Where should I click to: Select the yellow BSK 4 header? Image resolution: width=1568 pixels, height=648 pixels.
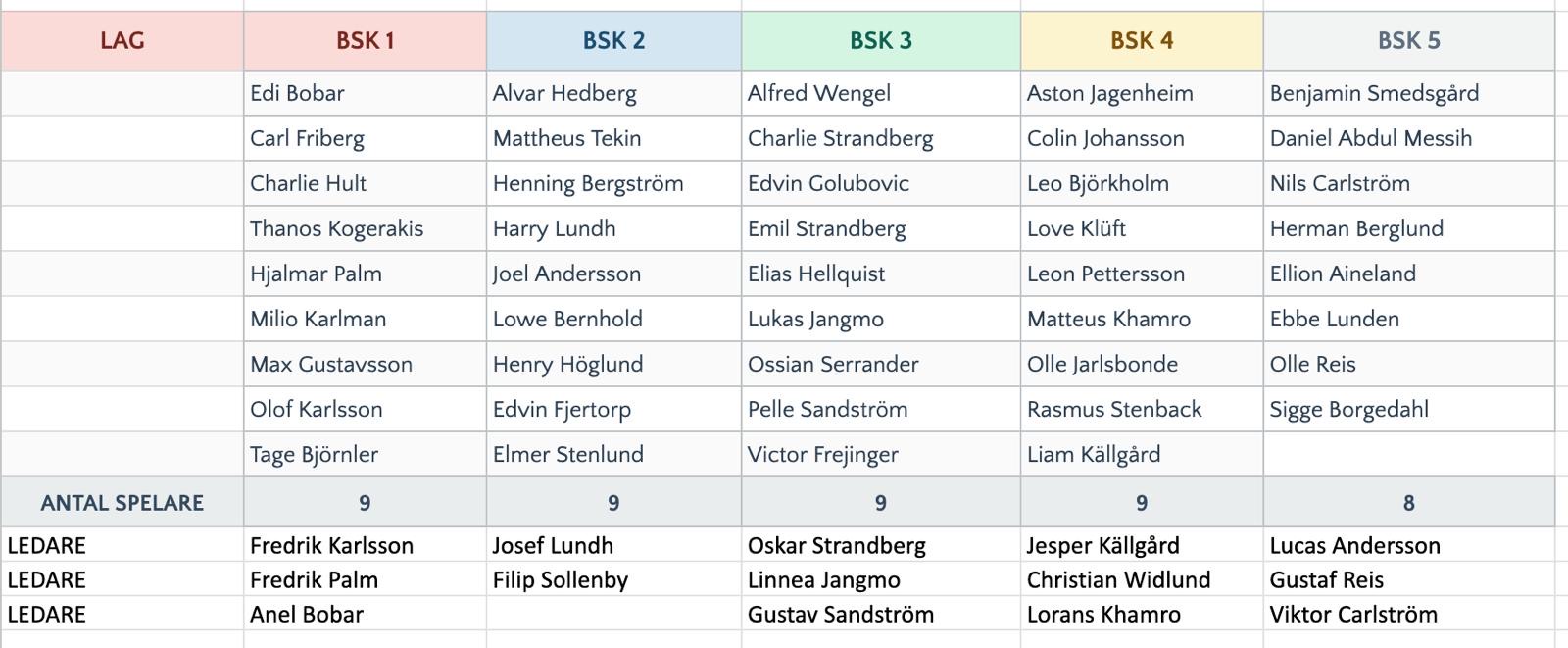coord(1142,41)
